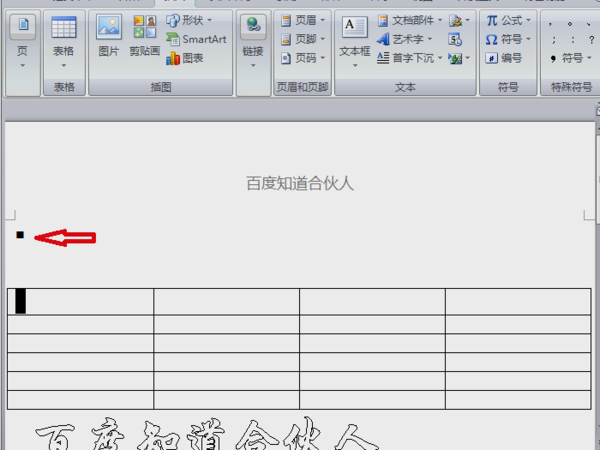Open the 剪贴画 clip art icon
The width and height of the screenshot is (600, 450).
[145, 36]
